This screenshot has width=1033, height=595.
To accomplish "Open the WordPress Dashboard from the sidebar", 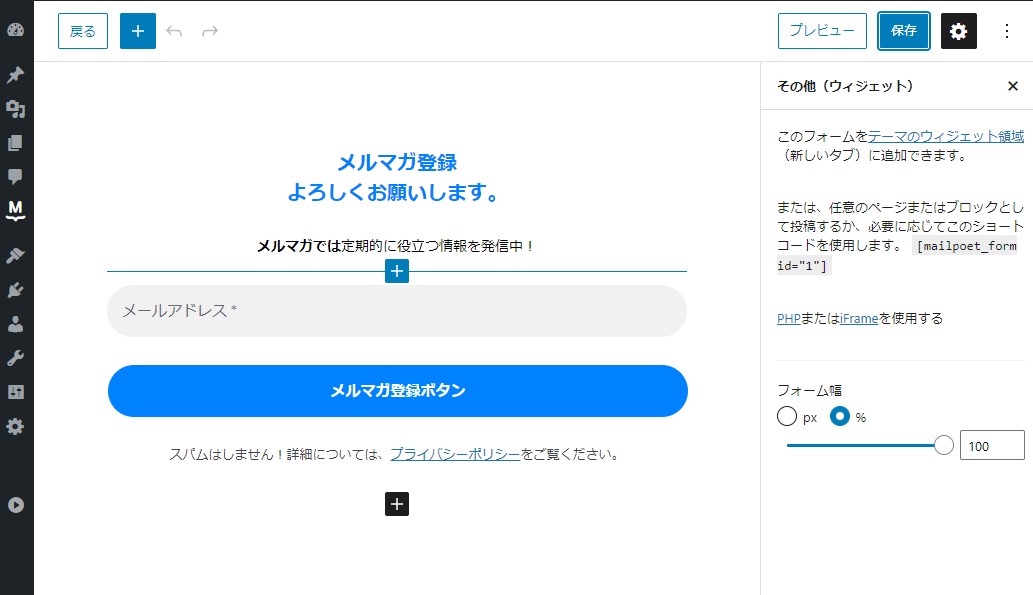I will coord(15,30).
